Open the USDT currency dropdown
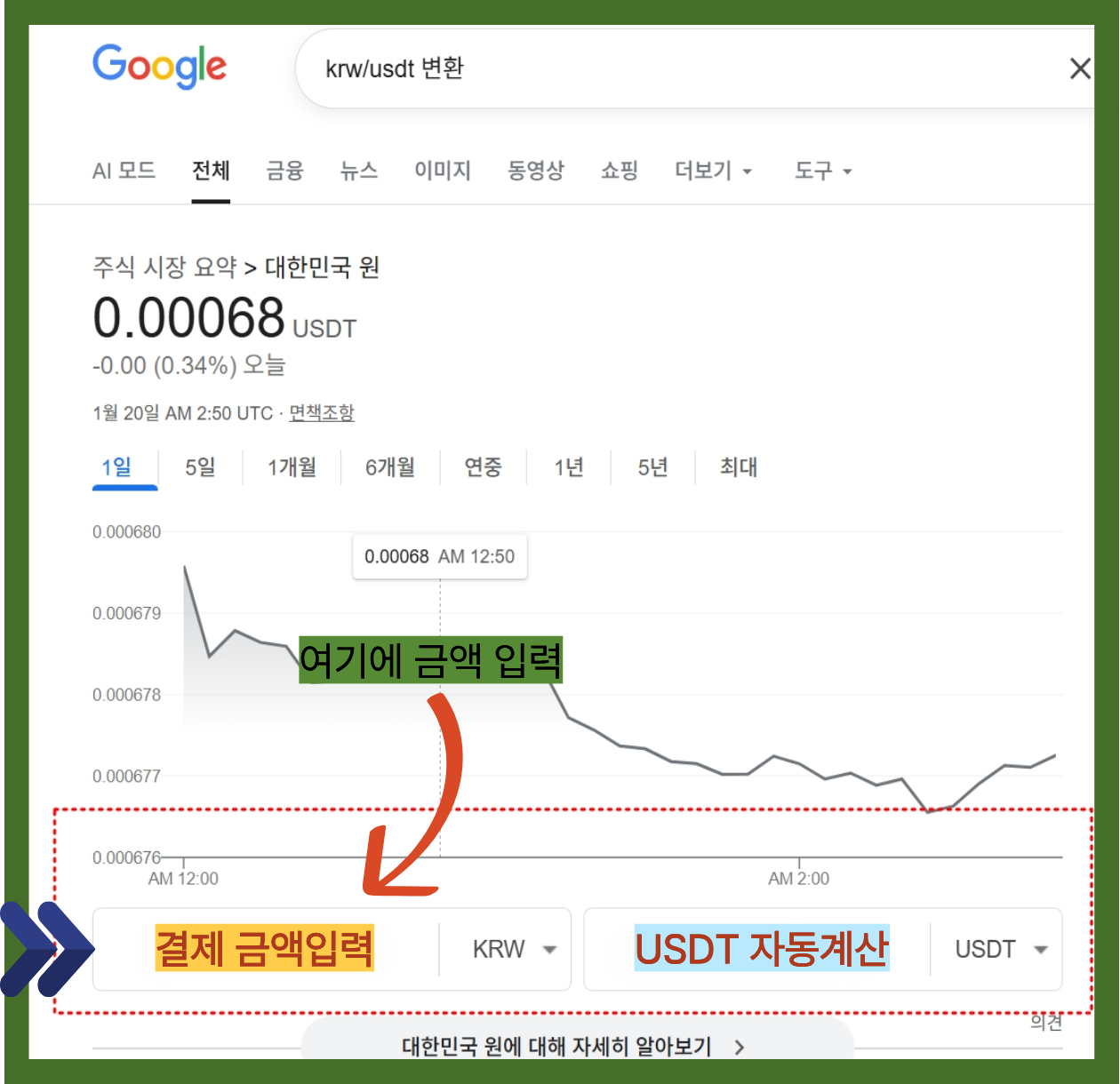1120x1084 pixels. [x=1000, y=950]
